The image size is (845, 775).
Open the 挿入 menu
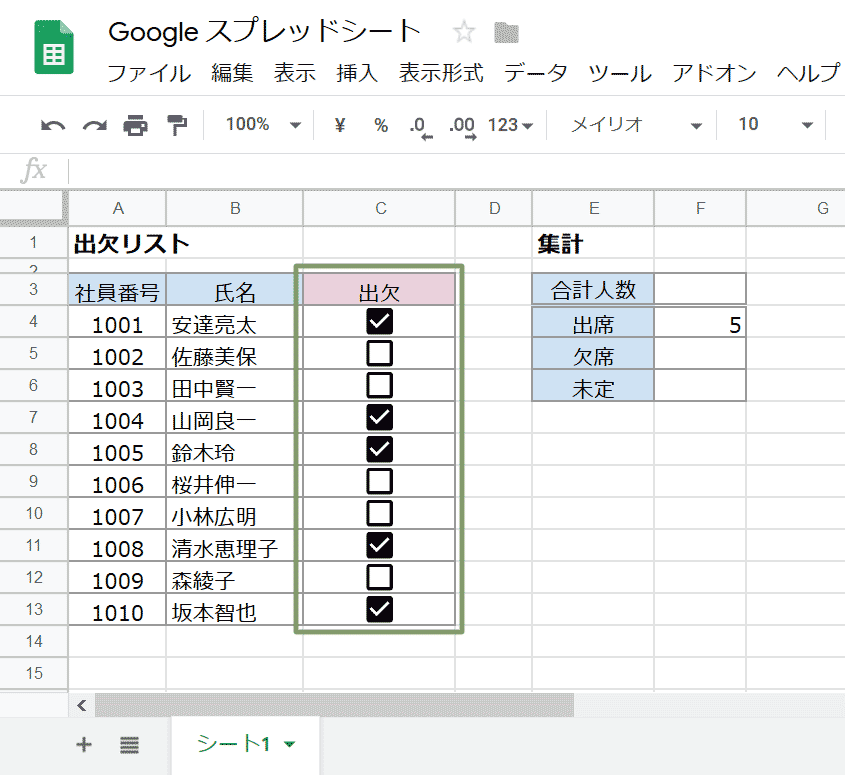[x=358, y=74]
